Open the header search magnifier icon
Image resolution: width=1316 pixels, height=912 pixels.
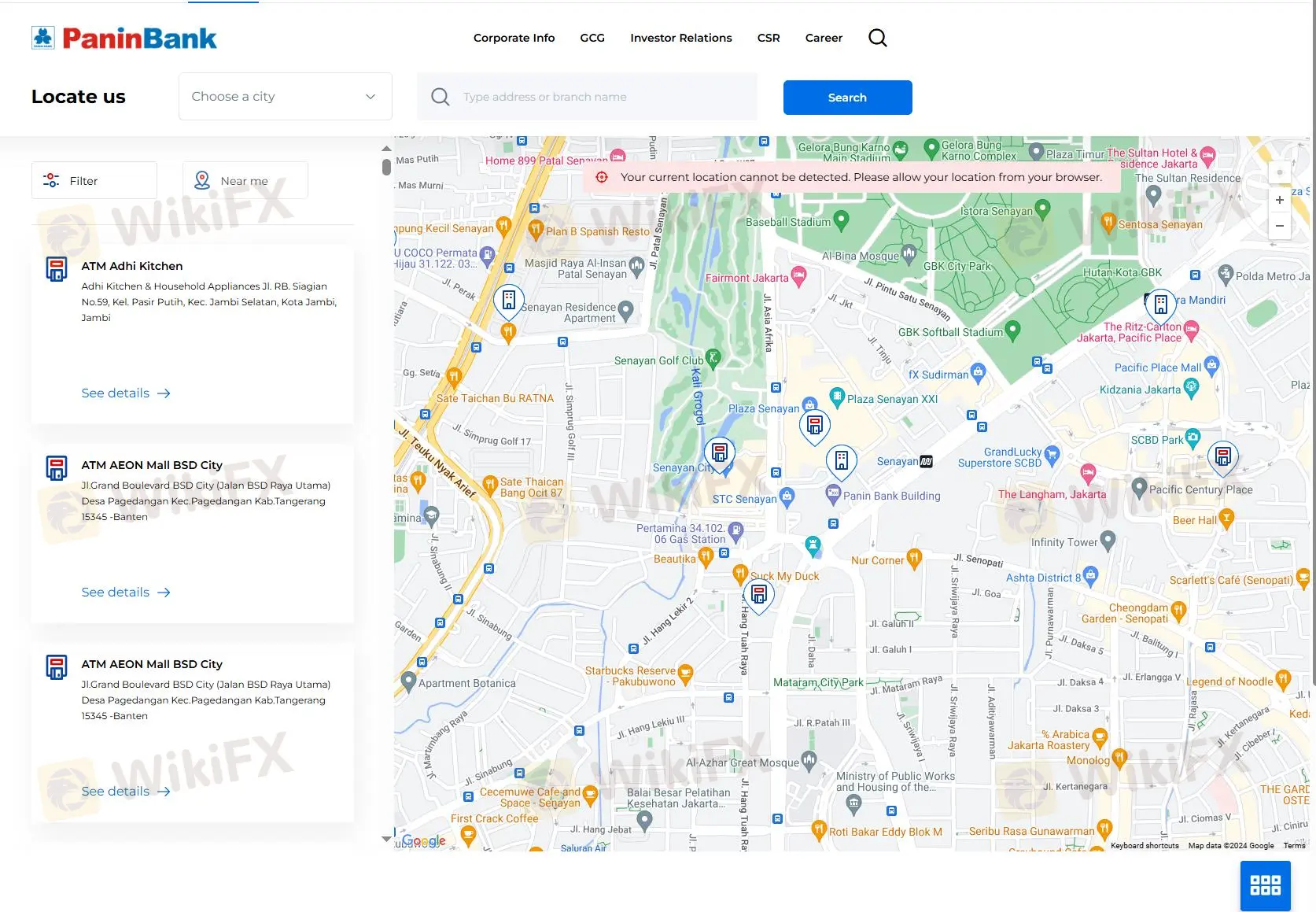(x=877, y=38)
